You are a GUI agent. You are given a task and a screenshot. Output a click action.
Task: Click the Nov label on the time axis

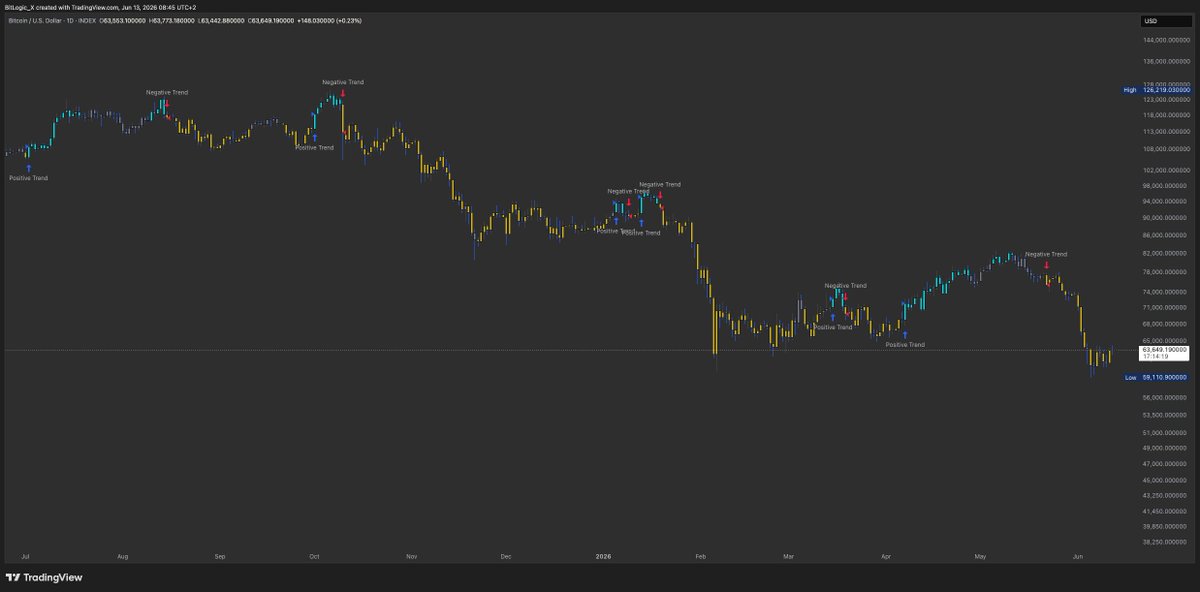click(x=411, y=555)
